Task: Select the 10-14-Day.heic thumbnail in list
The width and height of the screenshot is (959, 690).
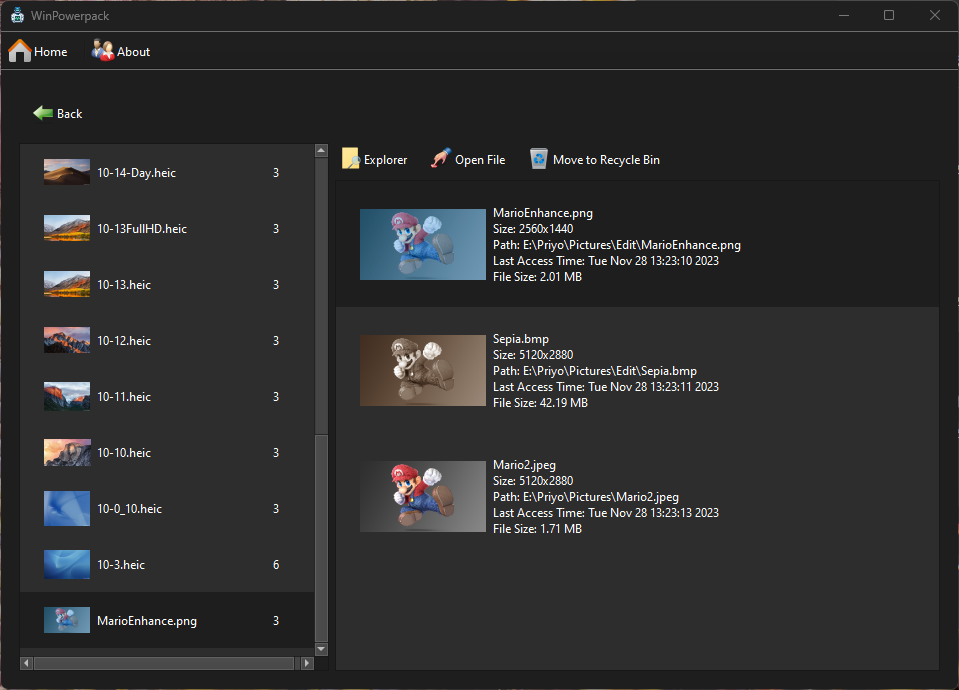Action: point(67,173)
